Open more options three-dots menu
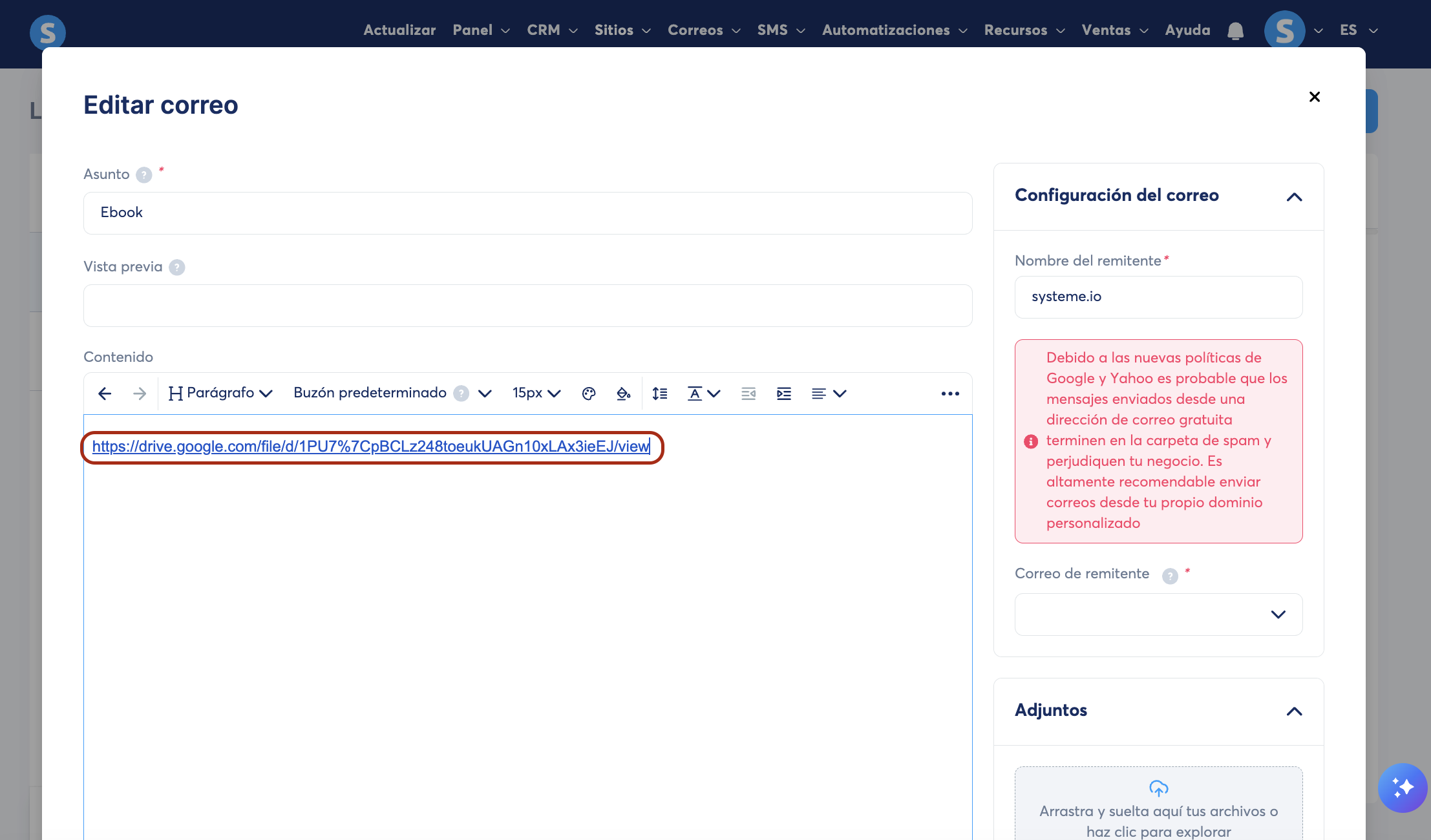Viewport: 1431px width, 840px height. pyautogui.click(x=949, y=394)
